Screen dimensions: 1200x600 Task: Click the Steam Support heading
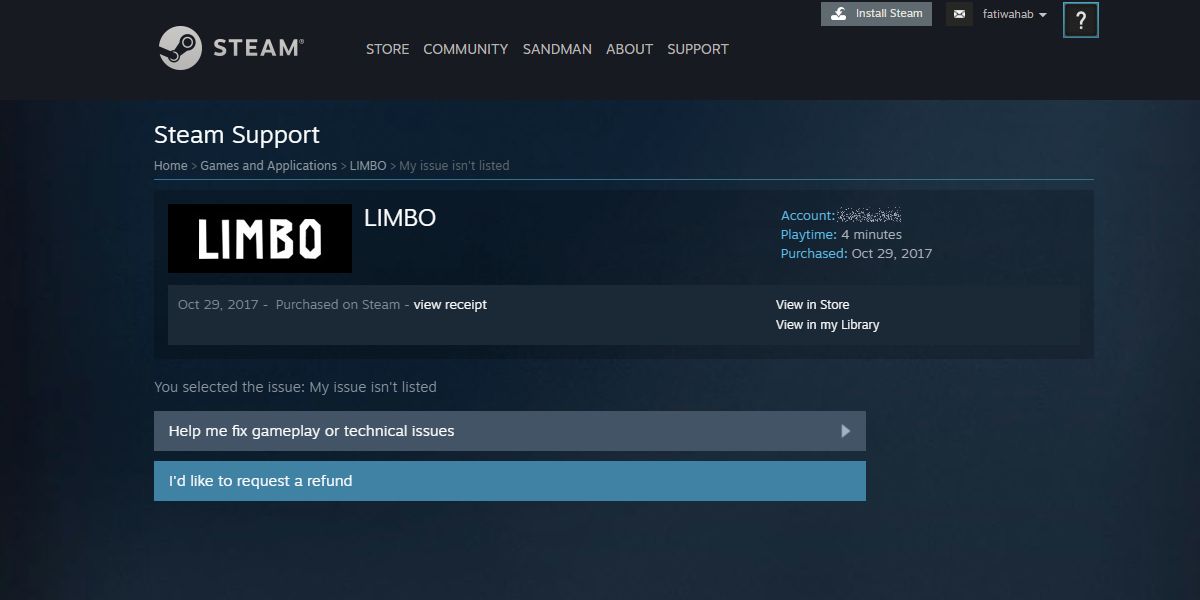click(x=237, y=135)
